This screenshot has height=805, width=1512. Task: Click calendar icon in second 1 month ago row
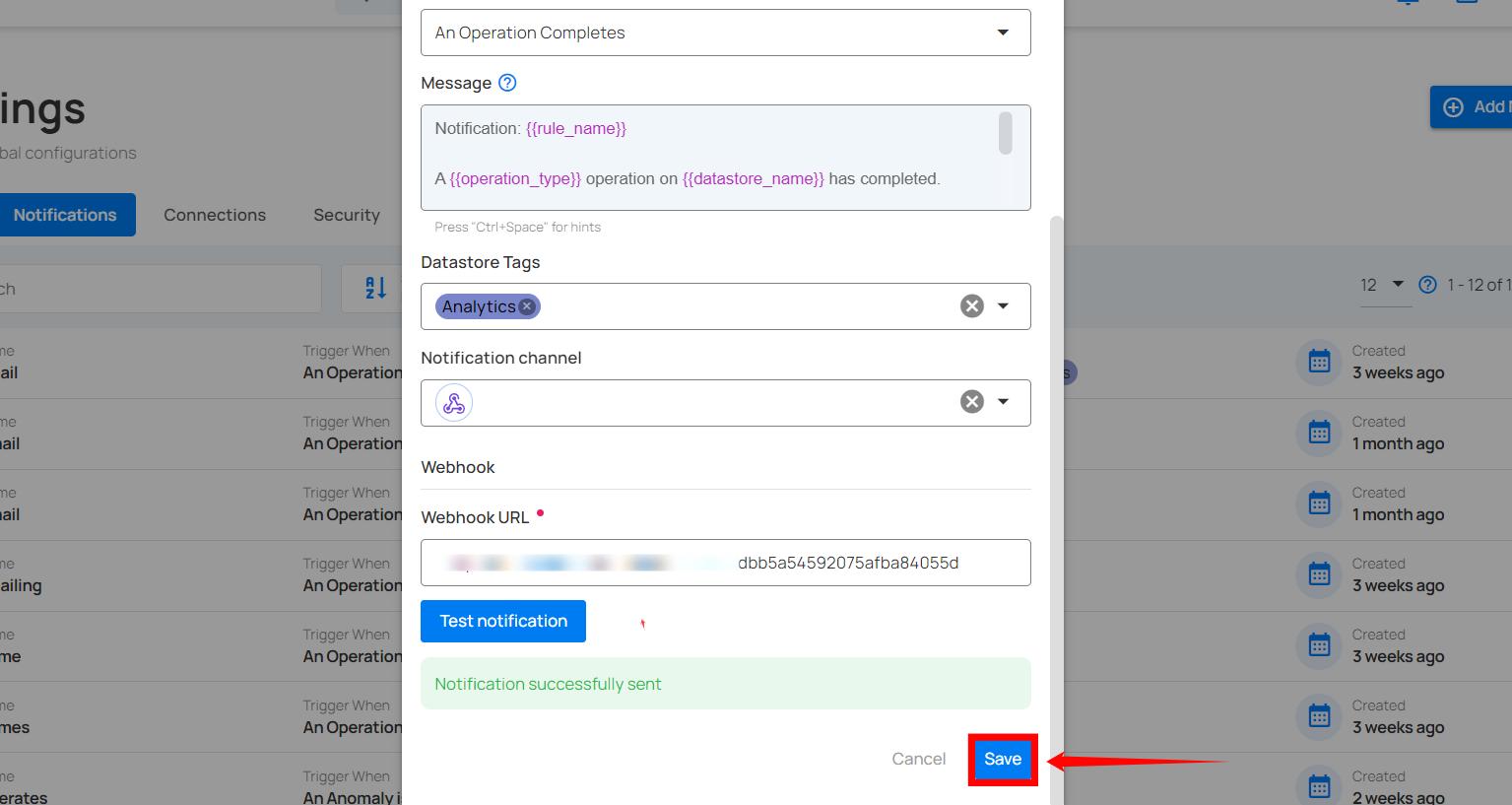coord(1320,503)
